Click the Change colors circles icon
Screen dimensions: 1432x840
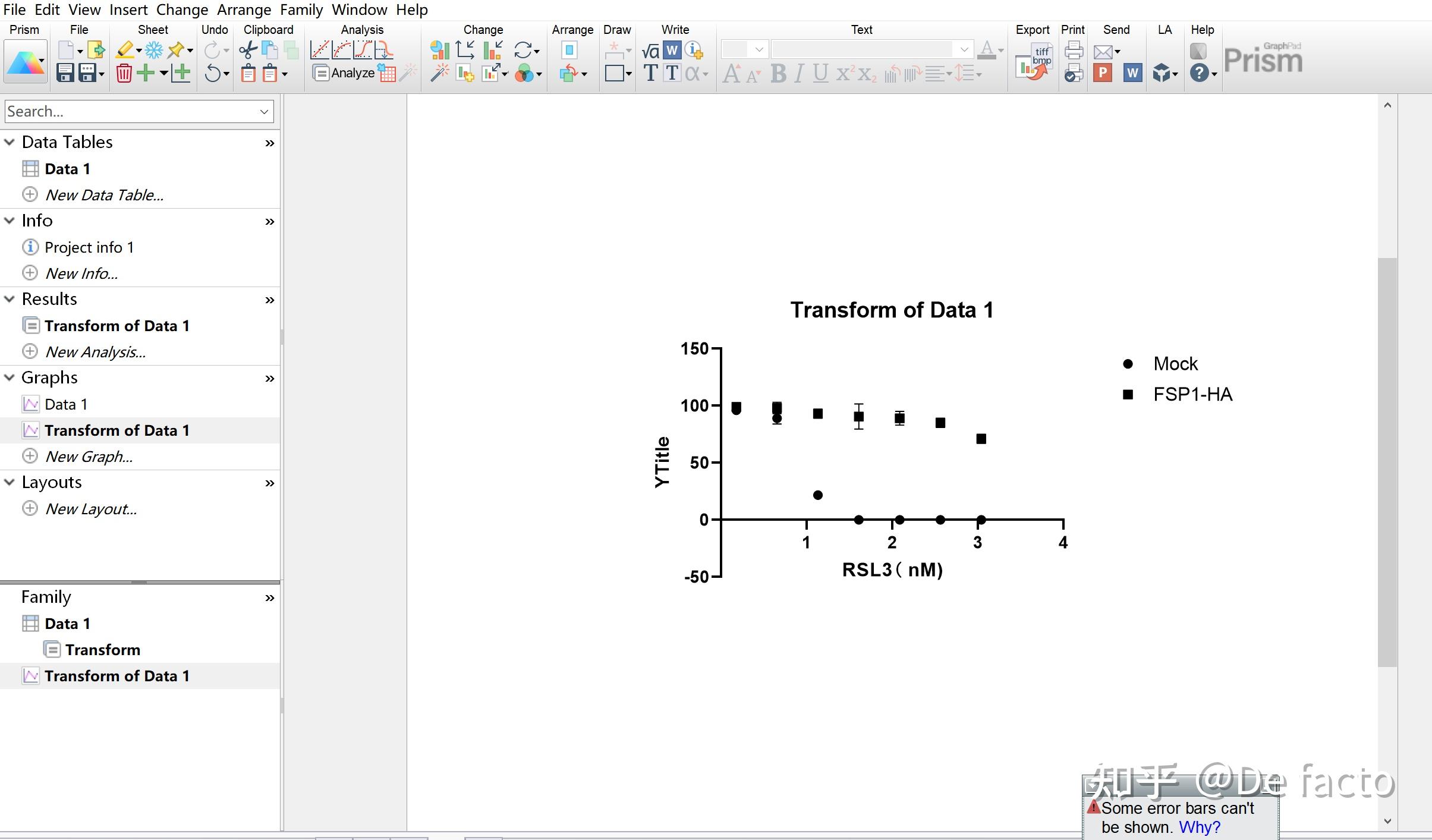tap(524, 73)
